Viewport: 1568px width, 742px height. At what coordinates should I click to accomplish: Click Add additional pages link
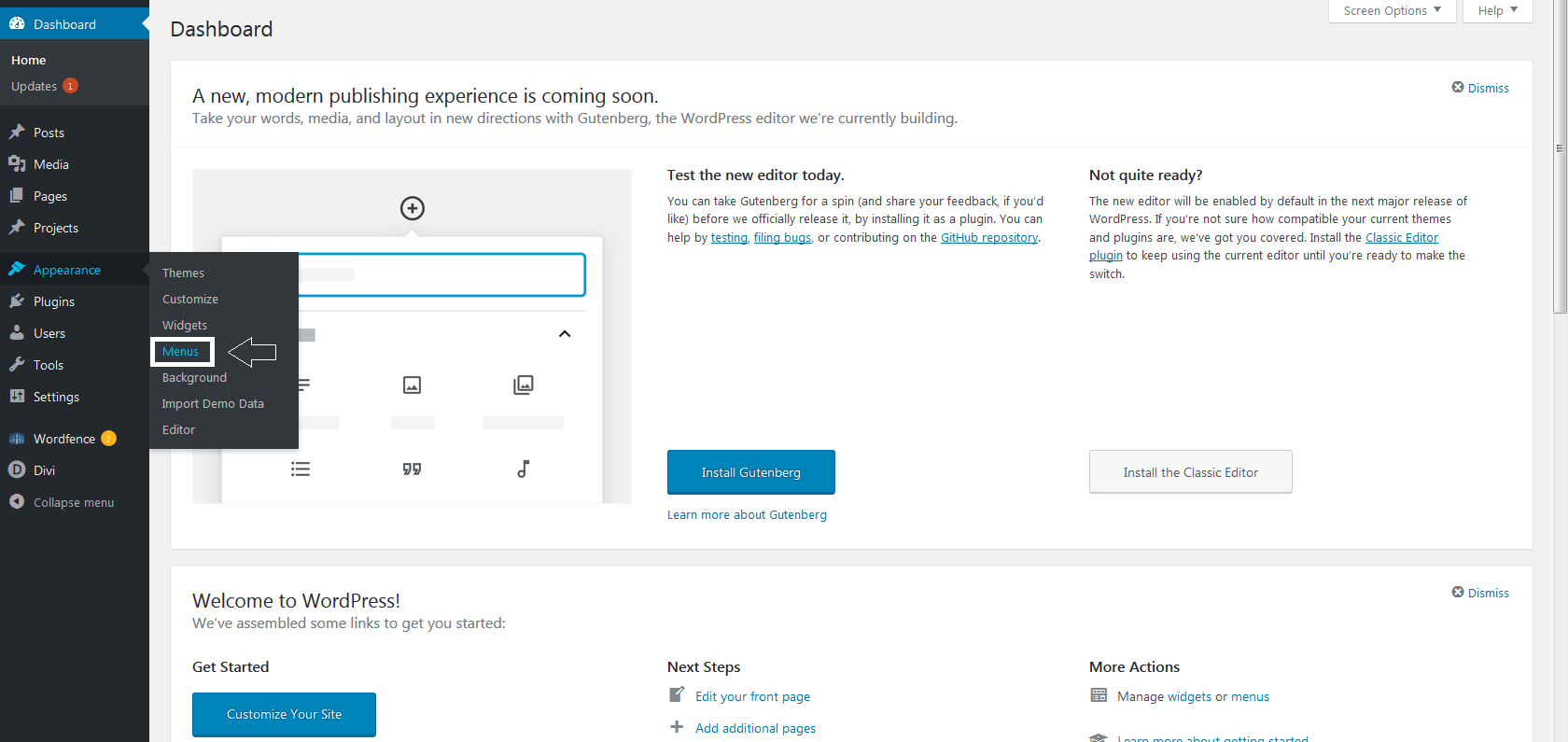pos(755,728)
